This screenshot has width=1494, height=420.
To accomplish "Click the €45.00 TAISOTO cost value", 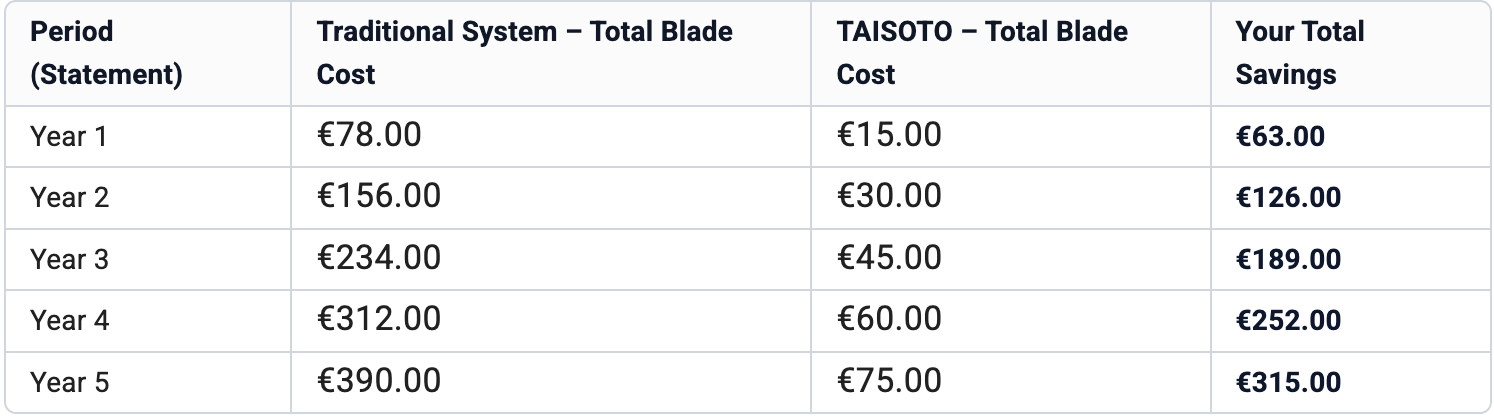I will click(889, 258).
